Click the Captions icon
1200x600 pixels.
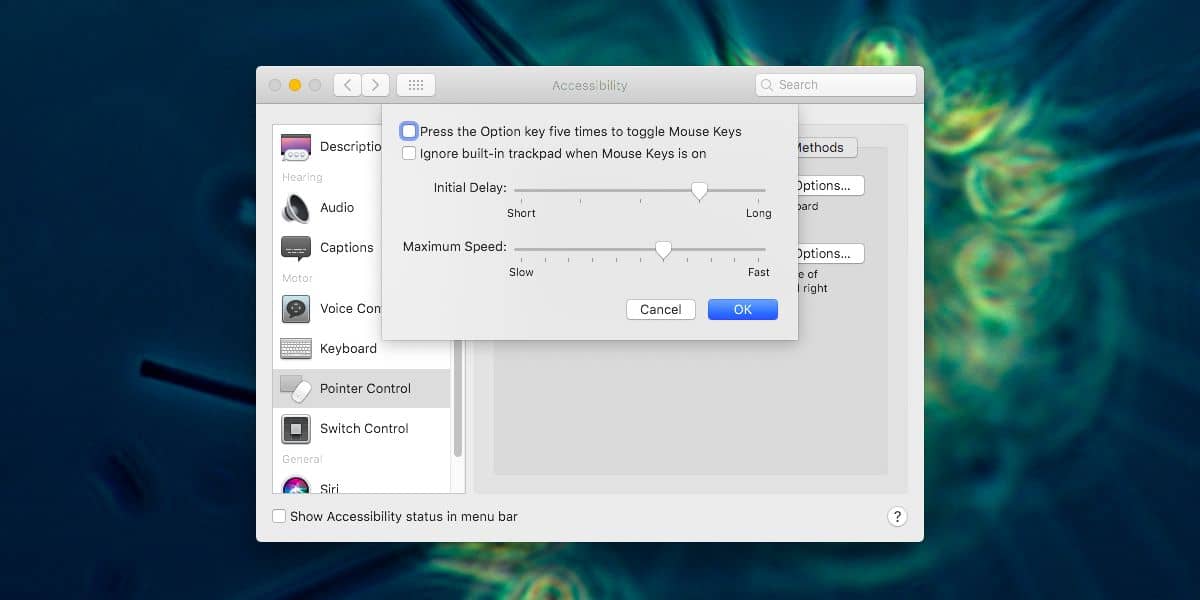(x=296, y=248)
